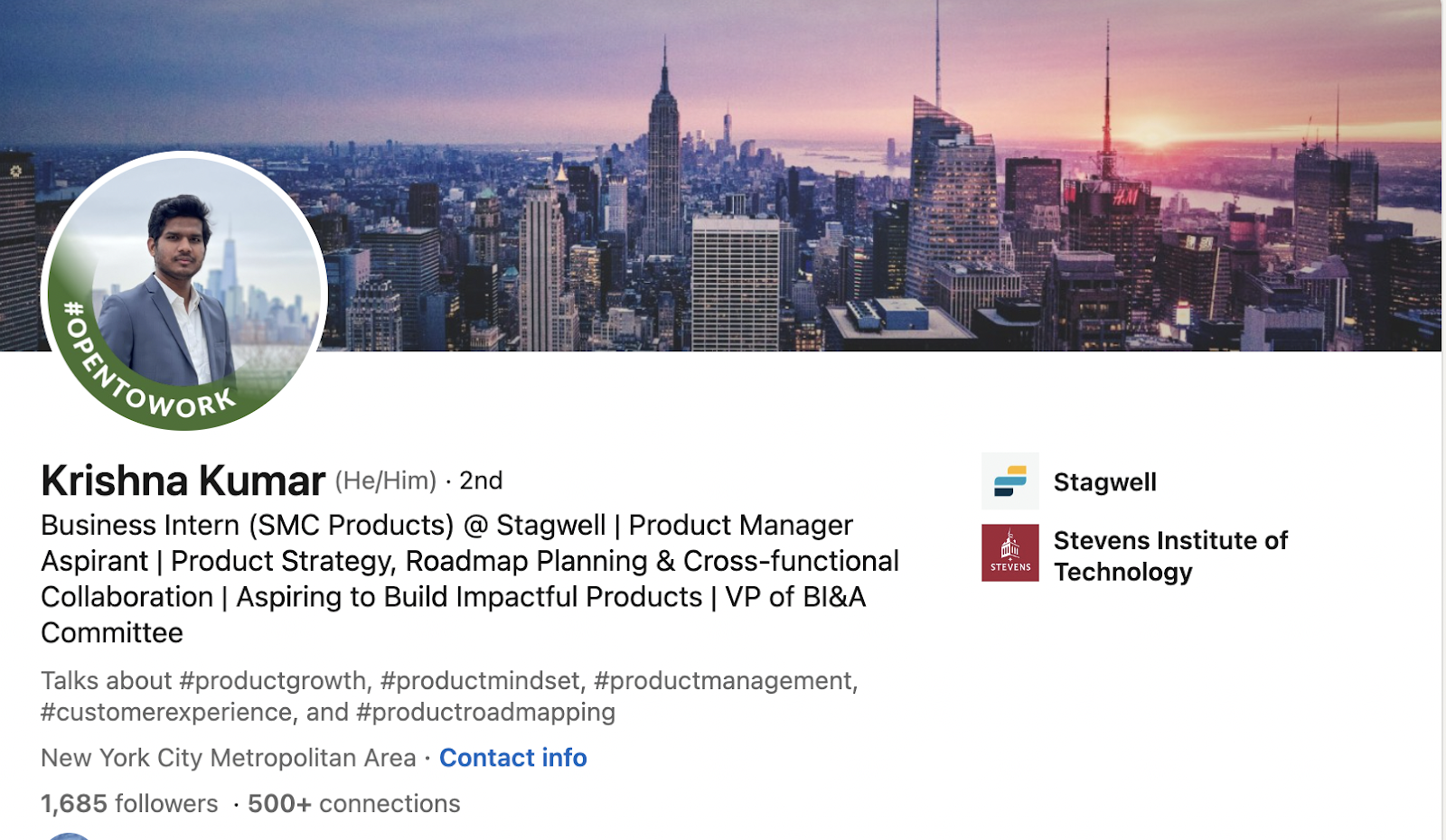View the 1,685 followers list
The height and width of the screenshot is (840, 1446).
[129, 804]
